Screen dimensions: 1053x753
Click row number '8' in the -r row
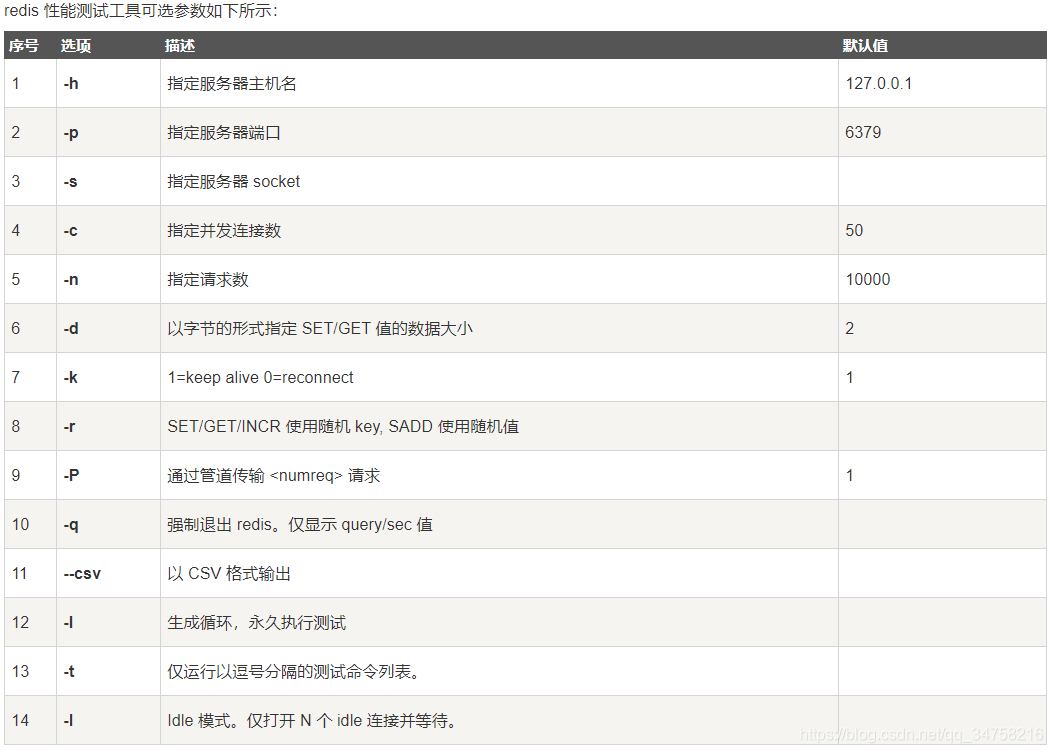(x=15, y=427)
